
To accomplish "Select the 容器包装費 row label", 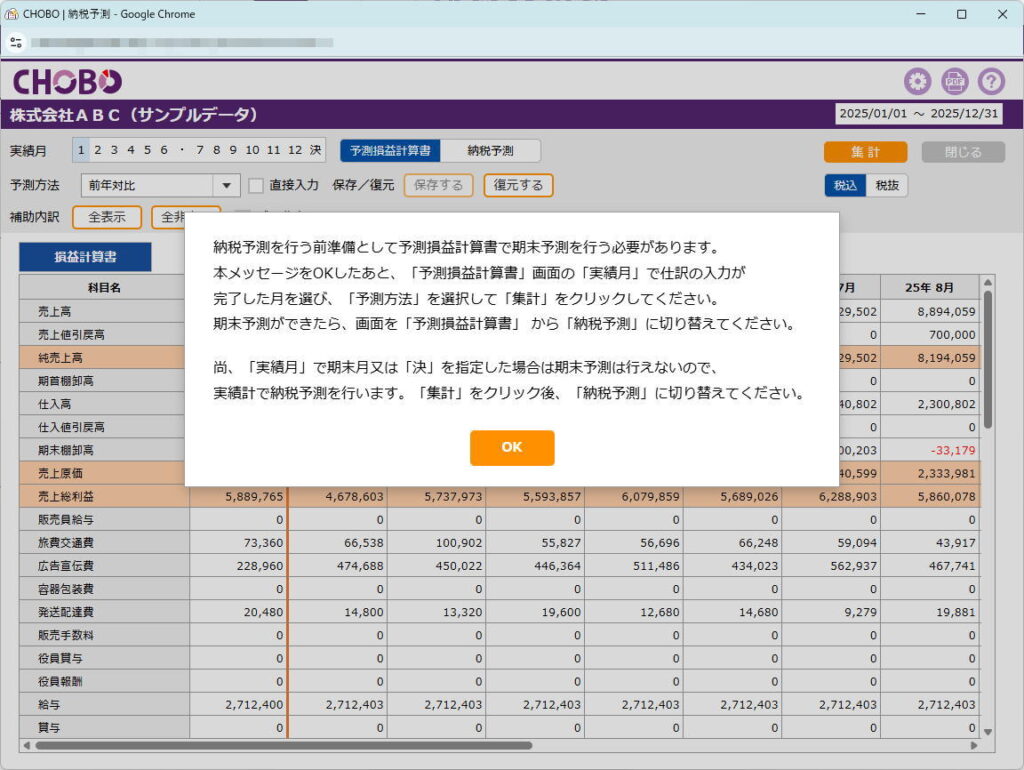I will tap(65, 589).
